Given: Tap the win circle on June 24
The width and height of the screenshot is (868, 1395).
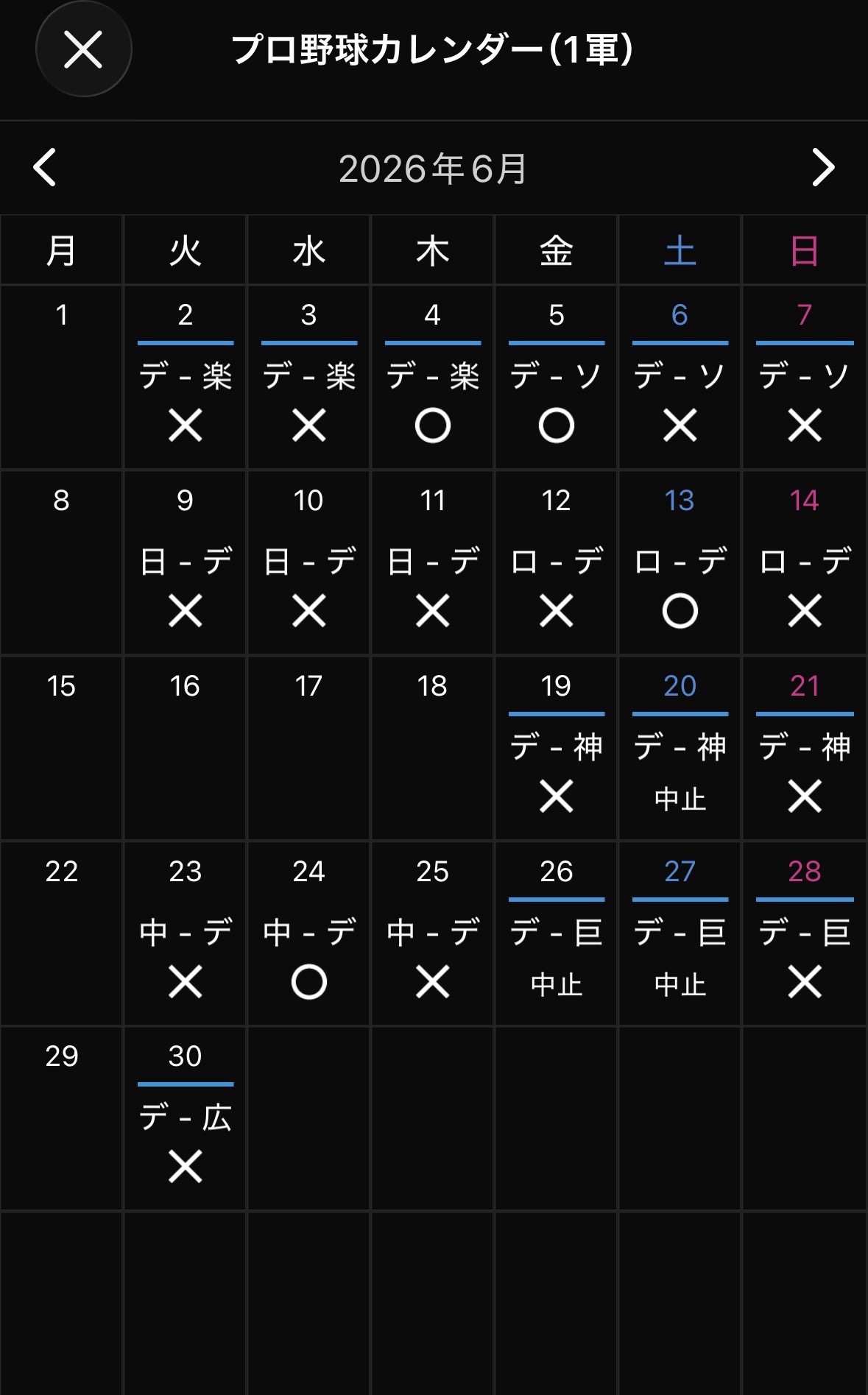Looking at the screenshot, I should 308,982.
